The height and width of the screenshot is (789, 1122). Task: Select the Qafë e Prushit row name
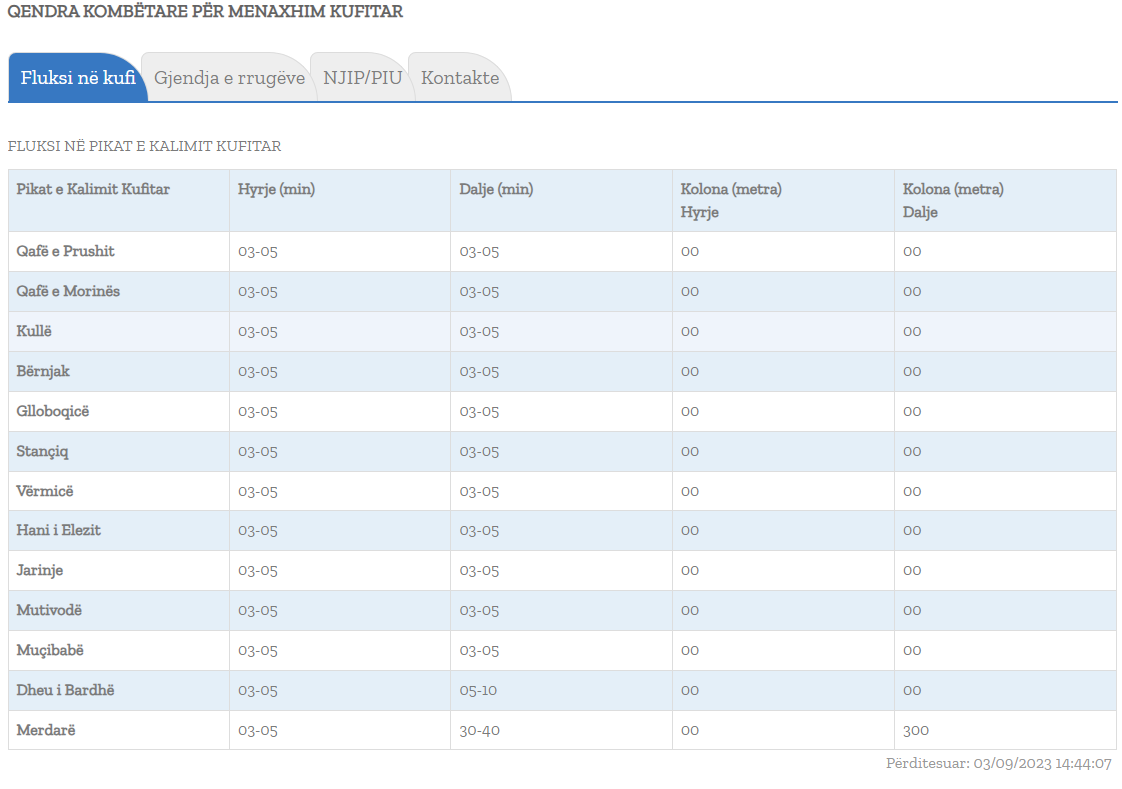click(66, 251)
